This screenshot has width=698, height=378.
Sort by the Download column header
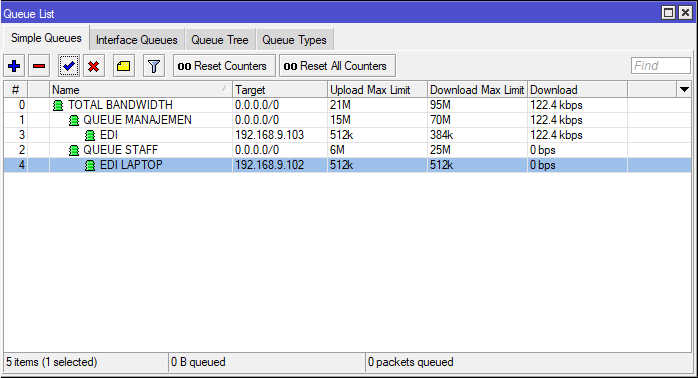pyautogui.click(x=577, y=90)
